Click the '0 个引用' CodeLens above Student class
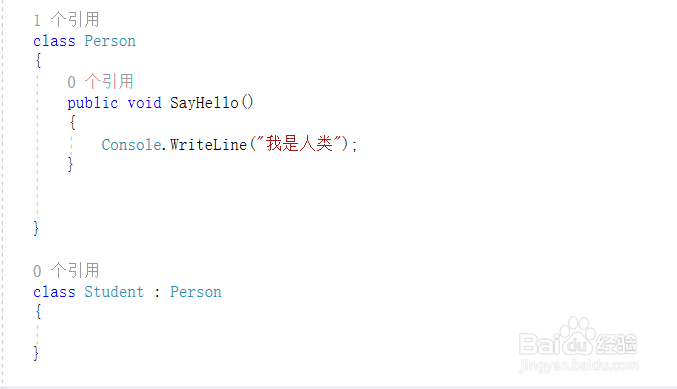The height and width of the screenshot is (389, 677). [x=66, y=271]
